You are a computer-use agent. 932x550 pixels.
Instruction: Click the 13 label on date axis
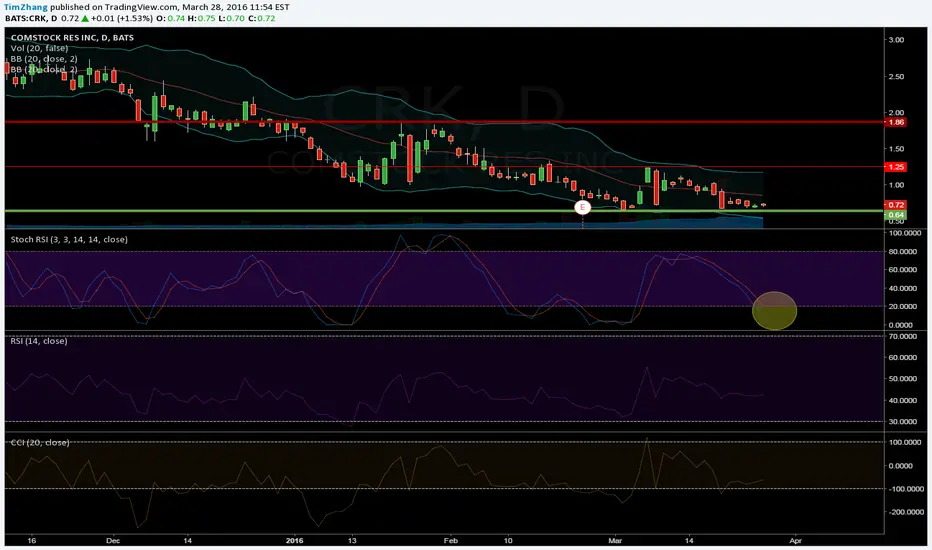coord(352,540)
